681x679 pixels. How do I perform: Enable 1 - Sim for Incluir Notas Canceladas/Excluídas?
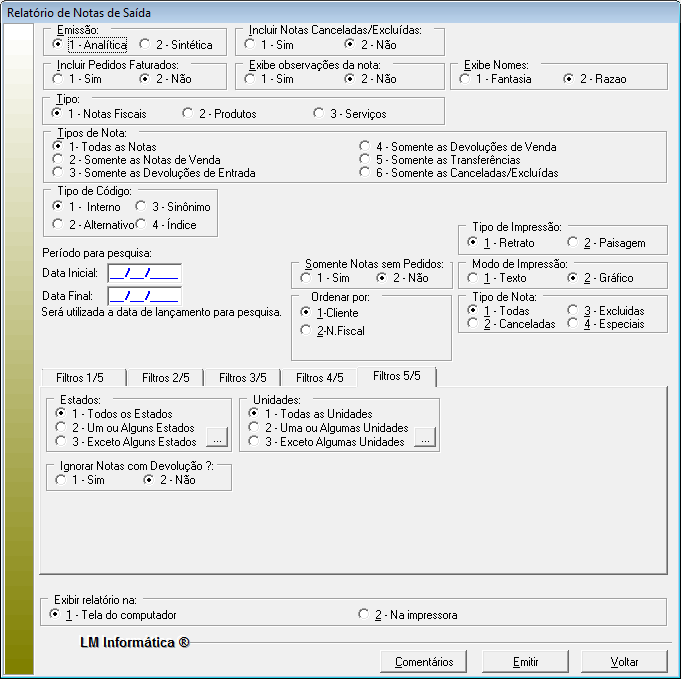pyautogui.click(x=248, y=45)
